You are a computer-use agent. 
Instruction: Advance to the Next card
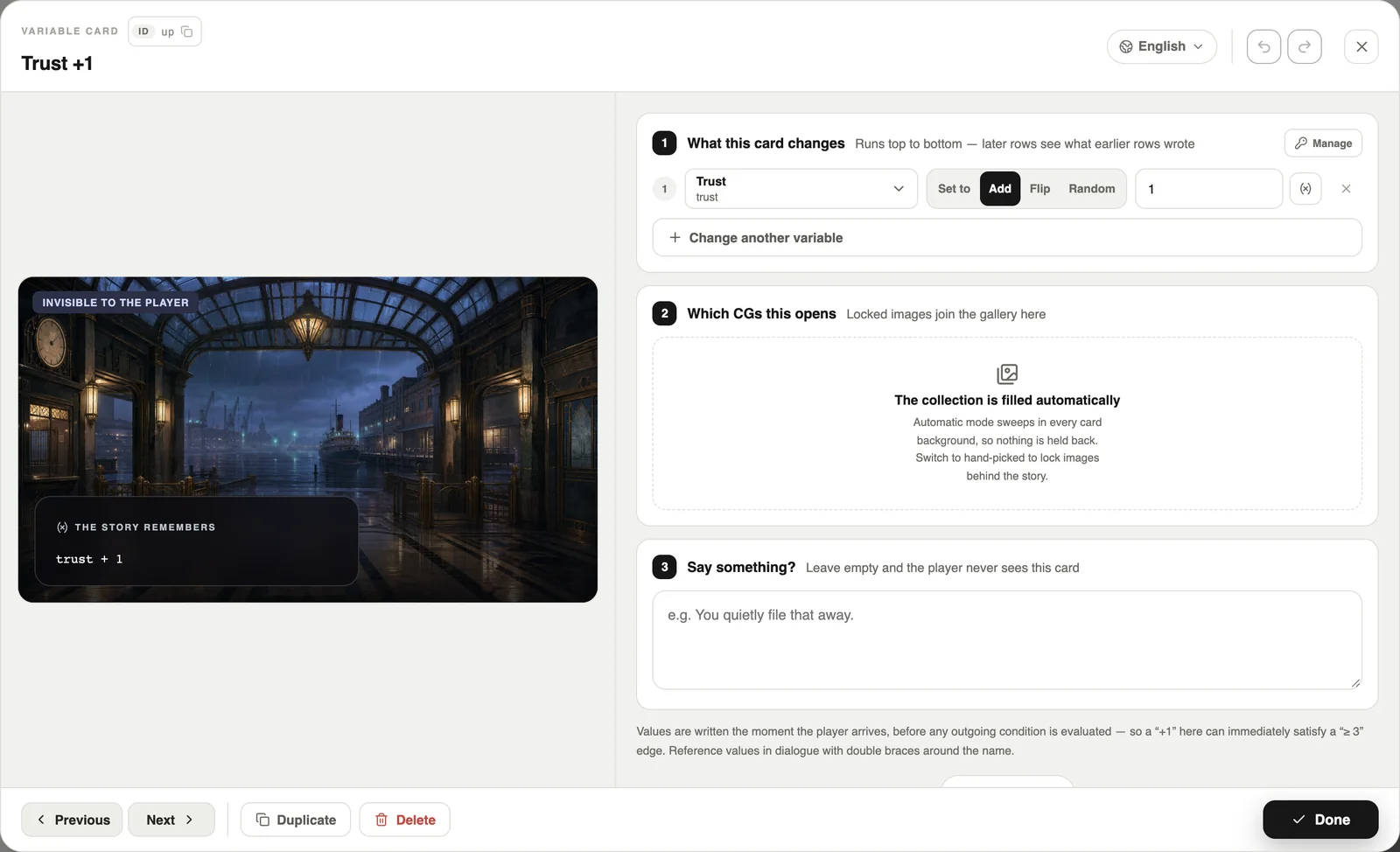tap(171, 820)
